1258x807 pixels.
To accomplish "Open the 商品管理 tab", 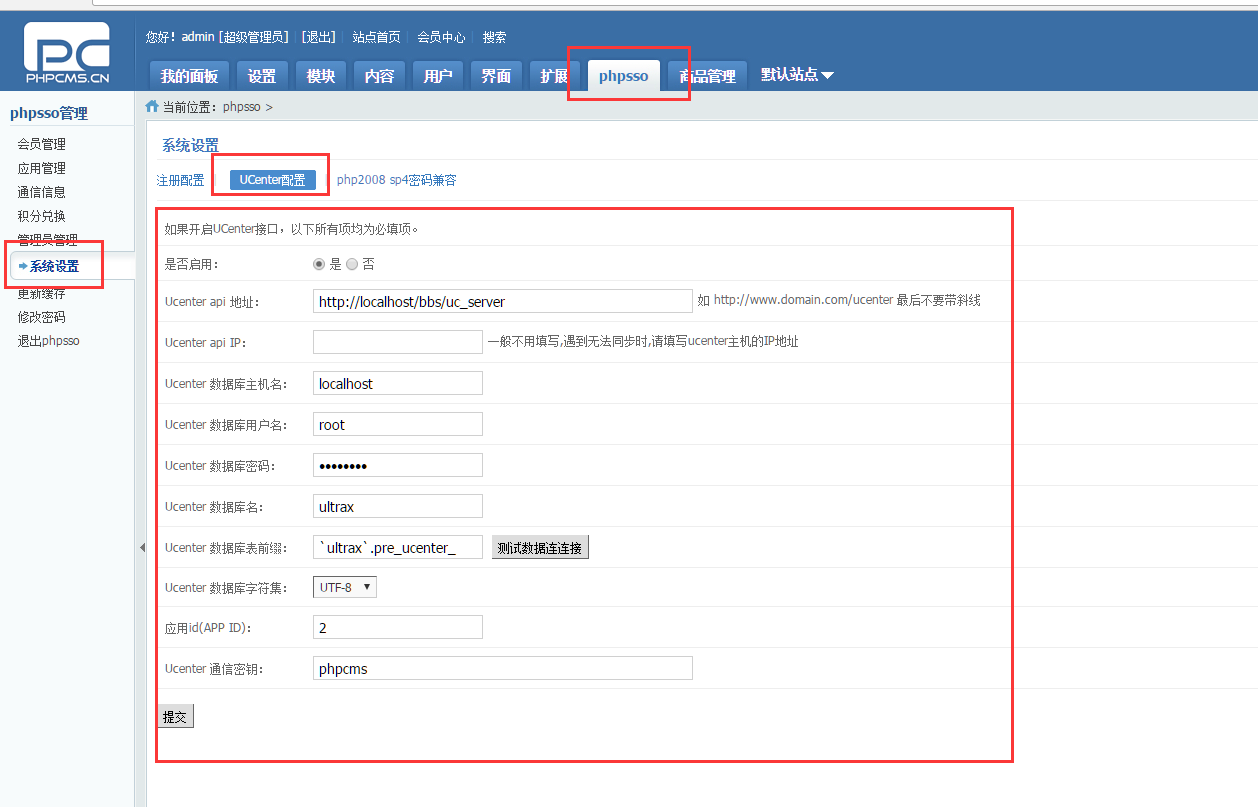I will pyautogui.click(x=708, y=76).
